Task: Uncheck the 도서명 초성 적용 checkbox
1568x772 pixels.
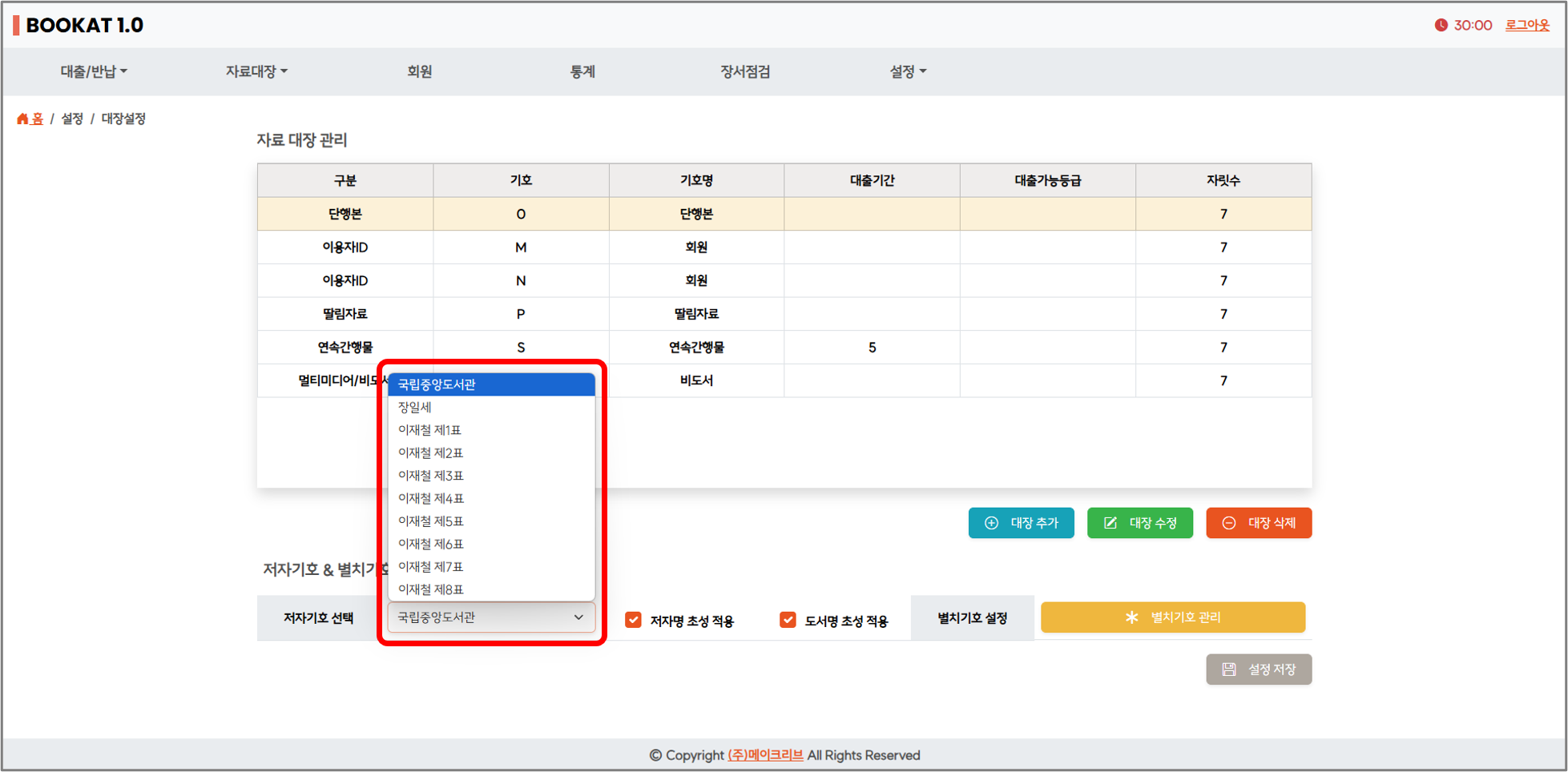Action: (788, 620)
